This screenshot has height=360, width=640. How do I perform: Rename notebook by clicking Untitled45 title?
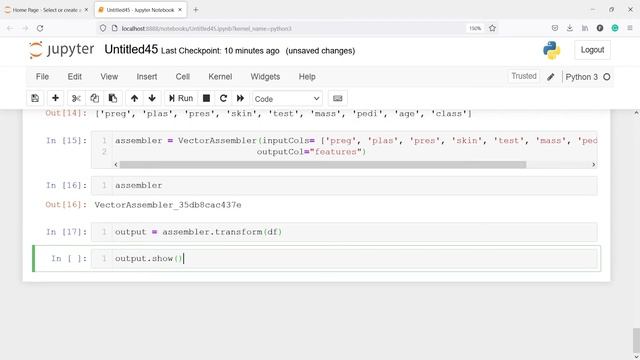[131, 49]
